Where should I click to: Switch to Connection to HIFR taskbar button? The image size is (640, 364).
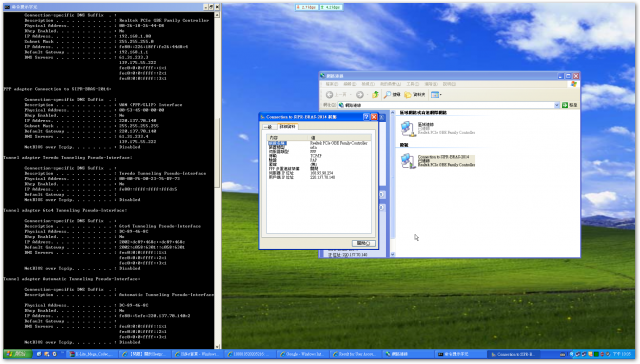point(513,354)
